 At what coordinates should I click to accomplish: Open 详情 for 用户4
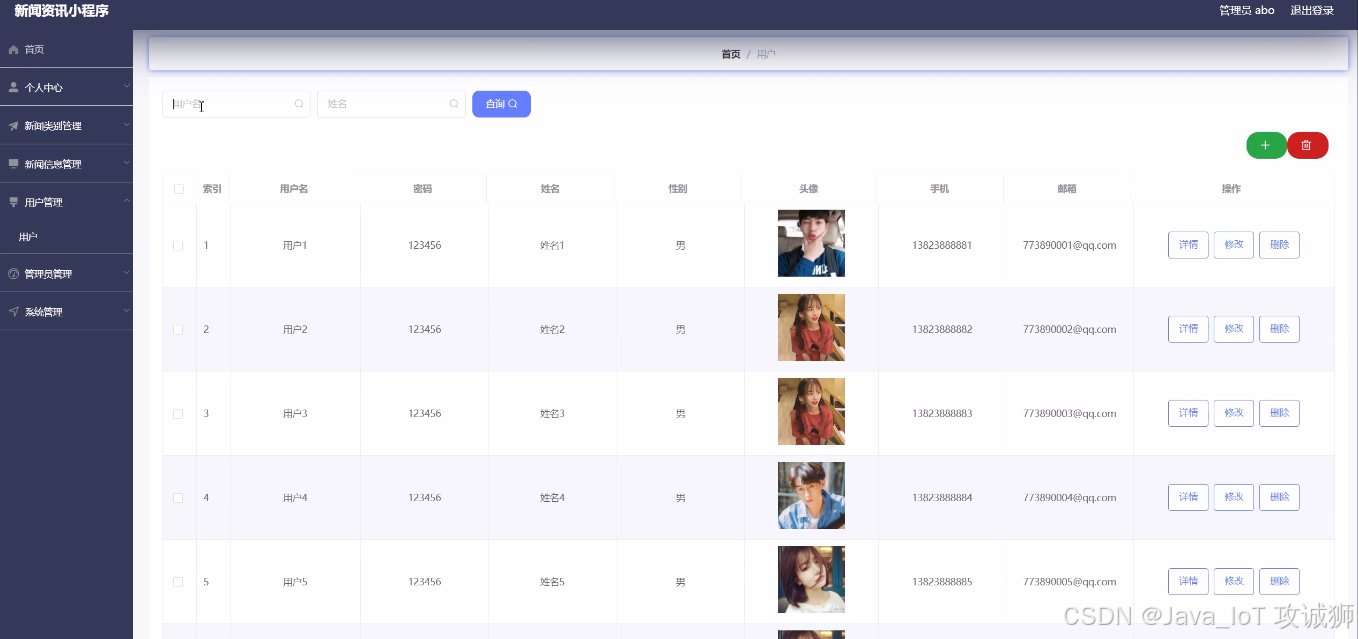1188,497
